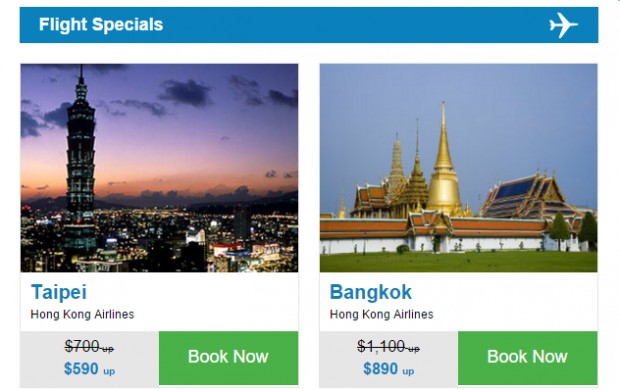The width and height of the screenshot is (620, 390).
Task: Select the Bangkok destination title
Action: [x=371, y=292]
